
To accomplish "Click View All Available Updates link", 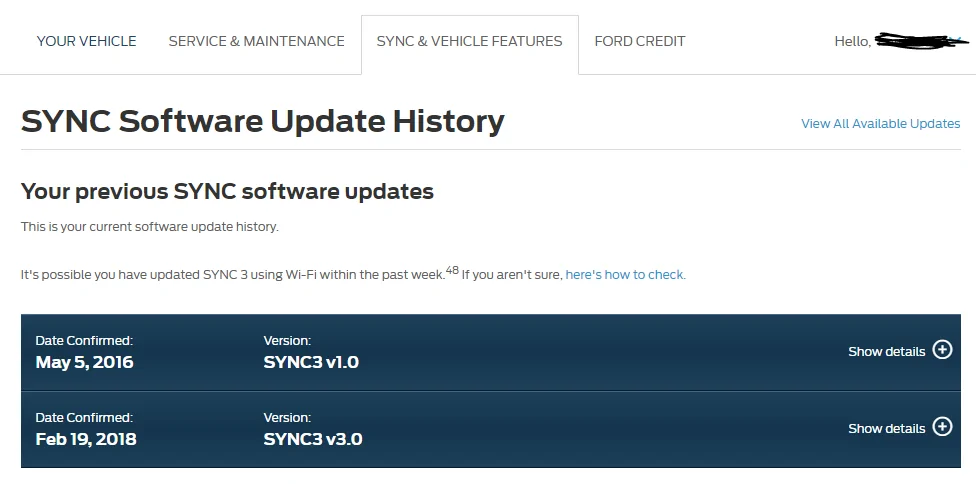I will (x=881, y=123).
